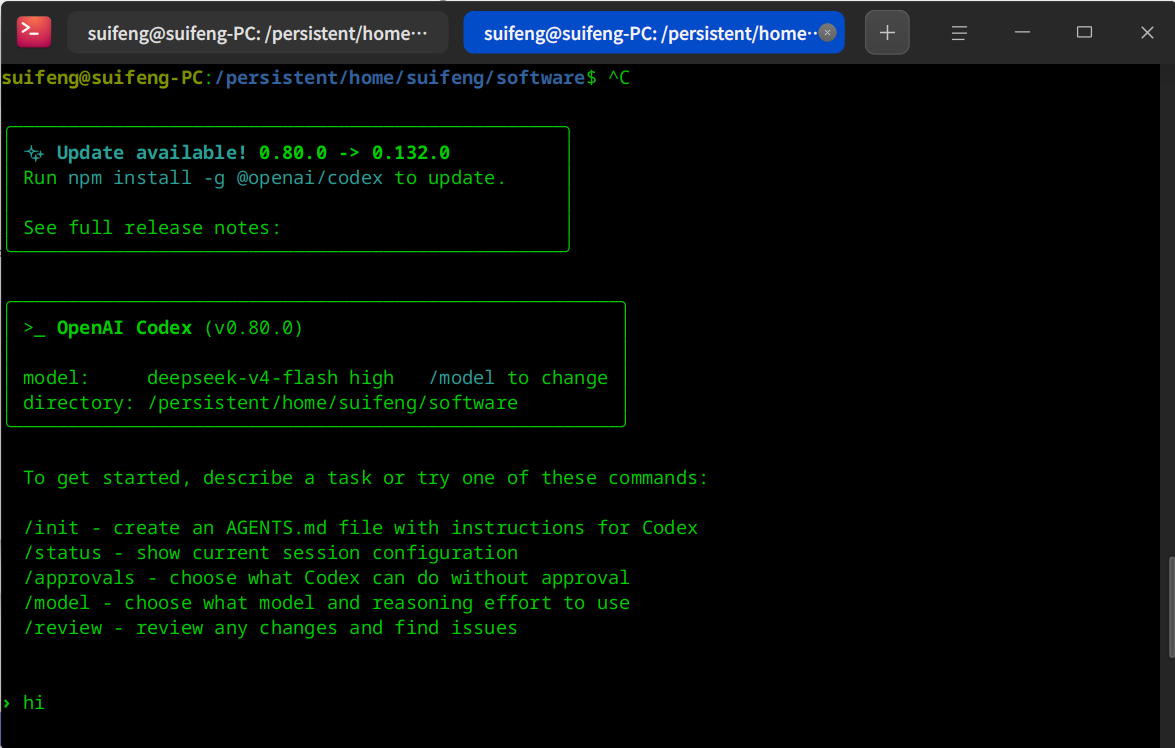1175x748 pixels.
Task: Click the '/status - show current session configuration' line
Action: 271,553
